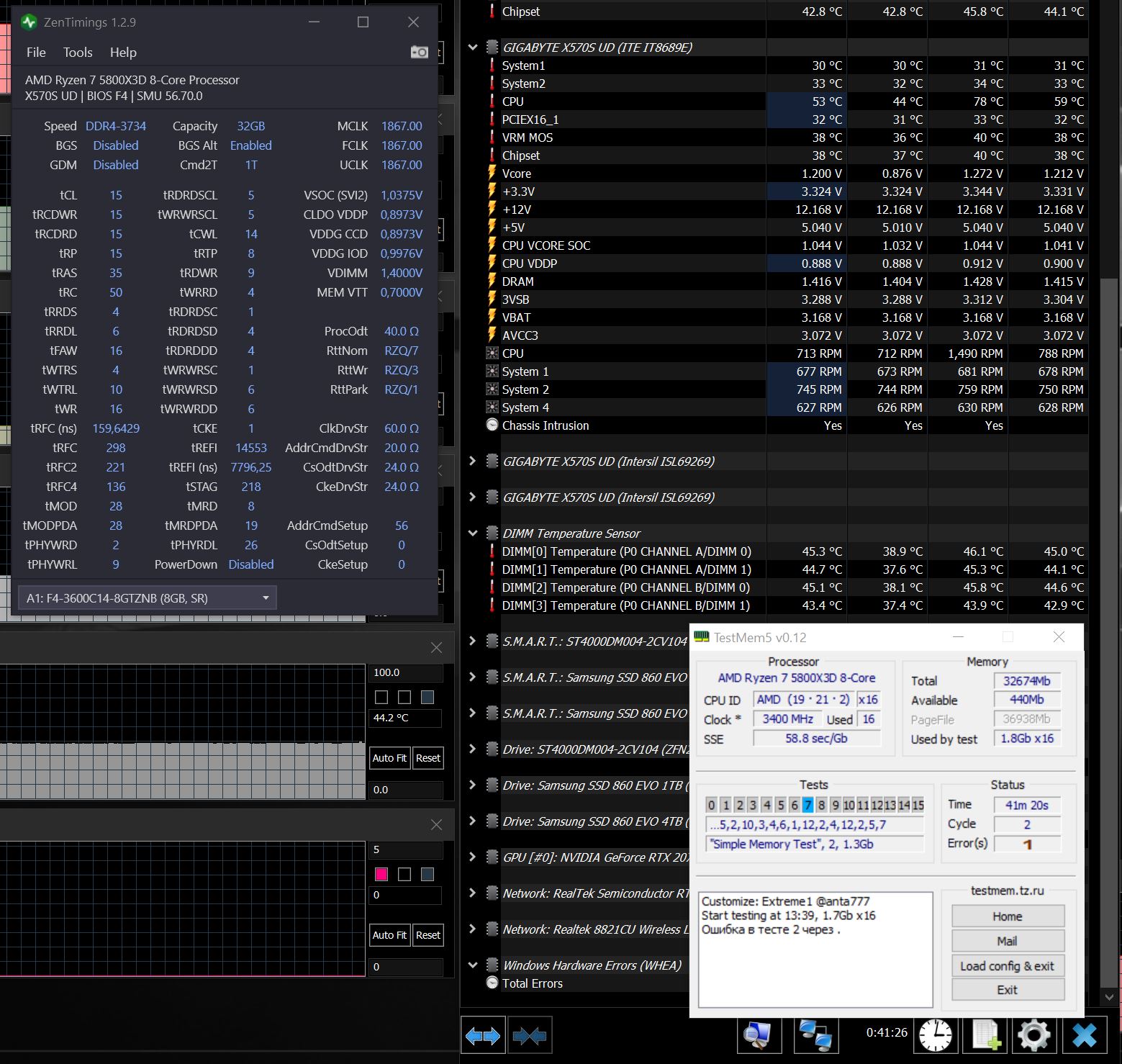The height and width of the screenshot is (1064, 1122).
Task: Click the chip icon beside DIMM Temperature Sensor
Action: 492,533
